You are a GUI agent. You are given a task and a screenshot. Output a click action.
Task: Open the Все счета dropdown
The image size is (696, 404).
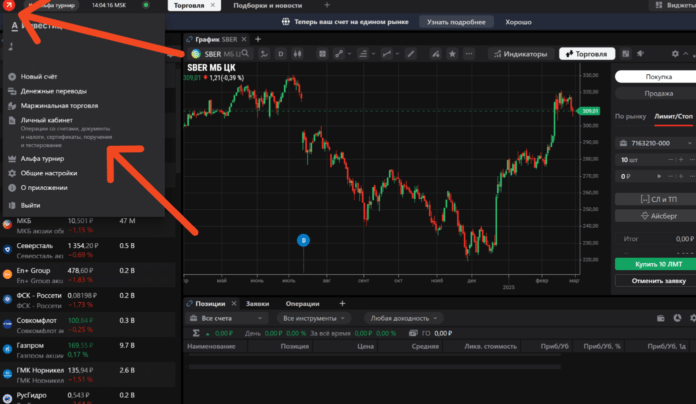pos(226,318)
